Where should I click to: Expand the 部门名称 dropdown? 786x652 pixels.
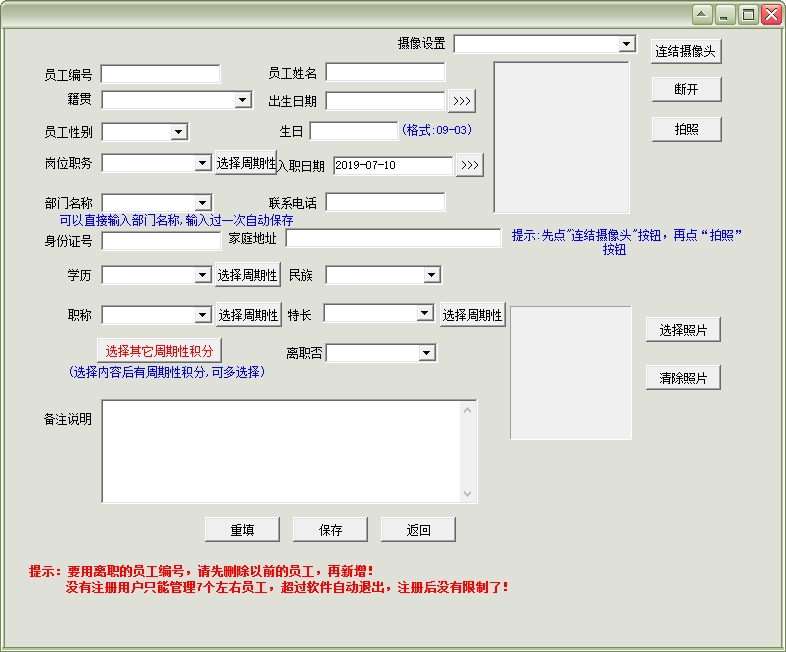202,203
